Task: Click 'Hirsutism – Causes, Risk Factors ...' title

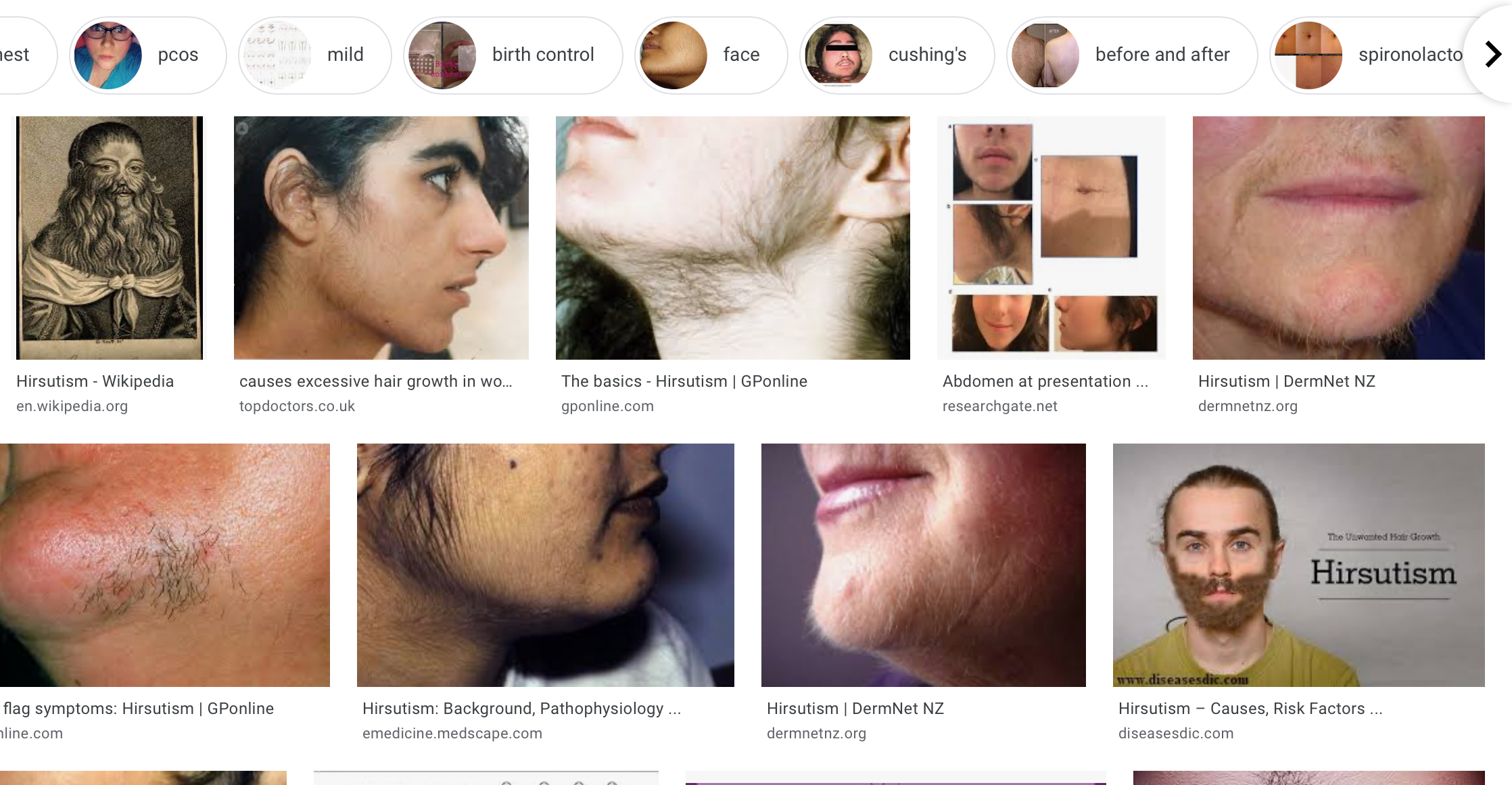Action: pyautogui.click(x=1250, y=709)
